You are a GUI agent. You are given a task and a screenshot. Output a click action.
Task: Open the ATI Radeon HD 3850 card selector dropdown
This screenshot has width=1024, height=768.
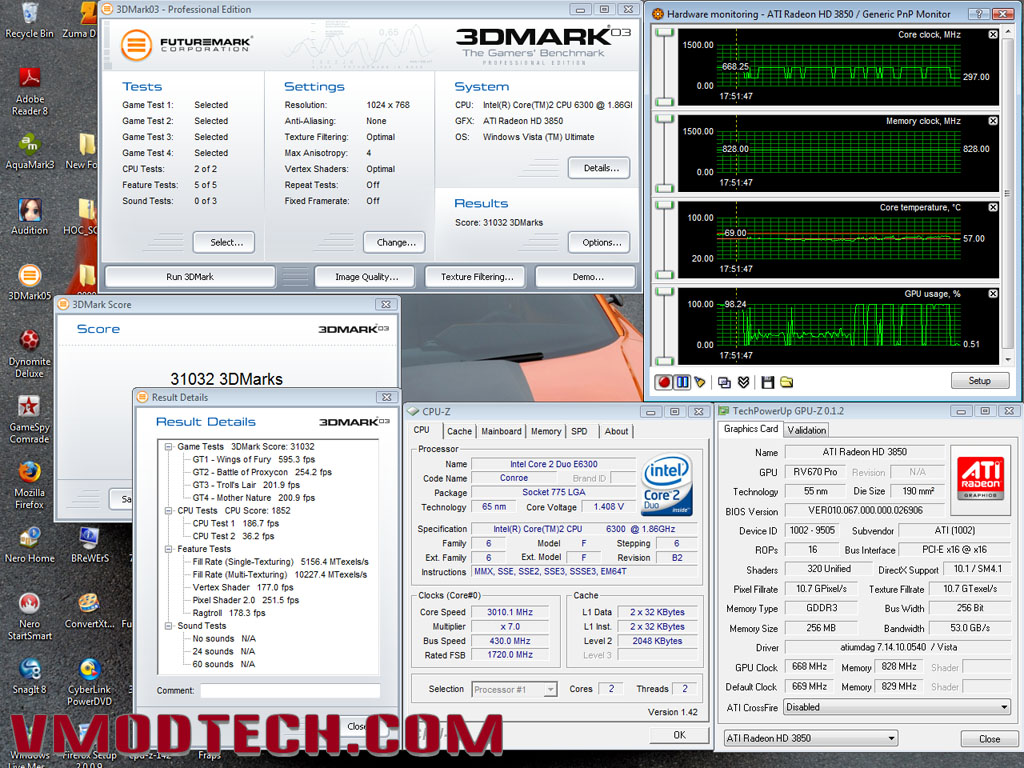click(810, 738)
